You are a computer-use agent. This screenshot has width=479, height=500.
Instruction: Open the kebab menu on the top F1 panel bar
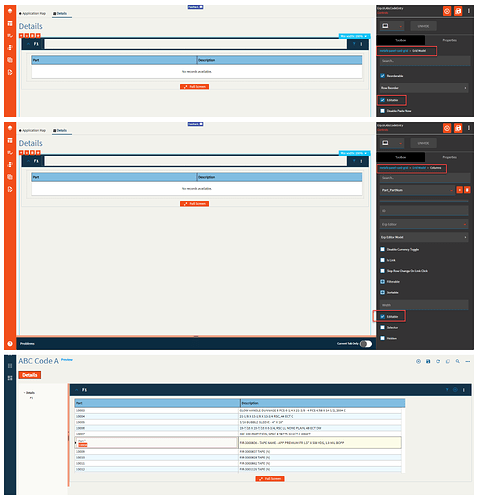click(x=361, y=44)
